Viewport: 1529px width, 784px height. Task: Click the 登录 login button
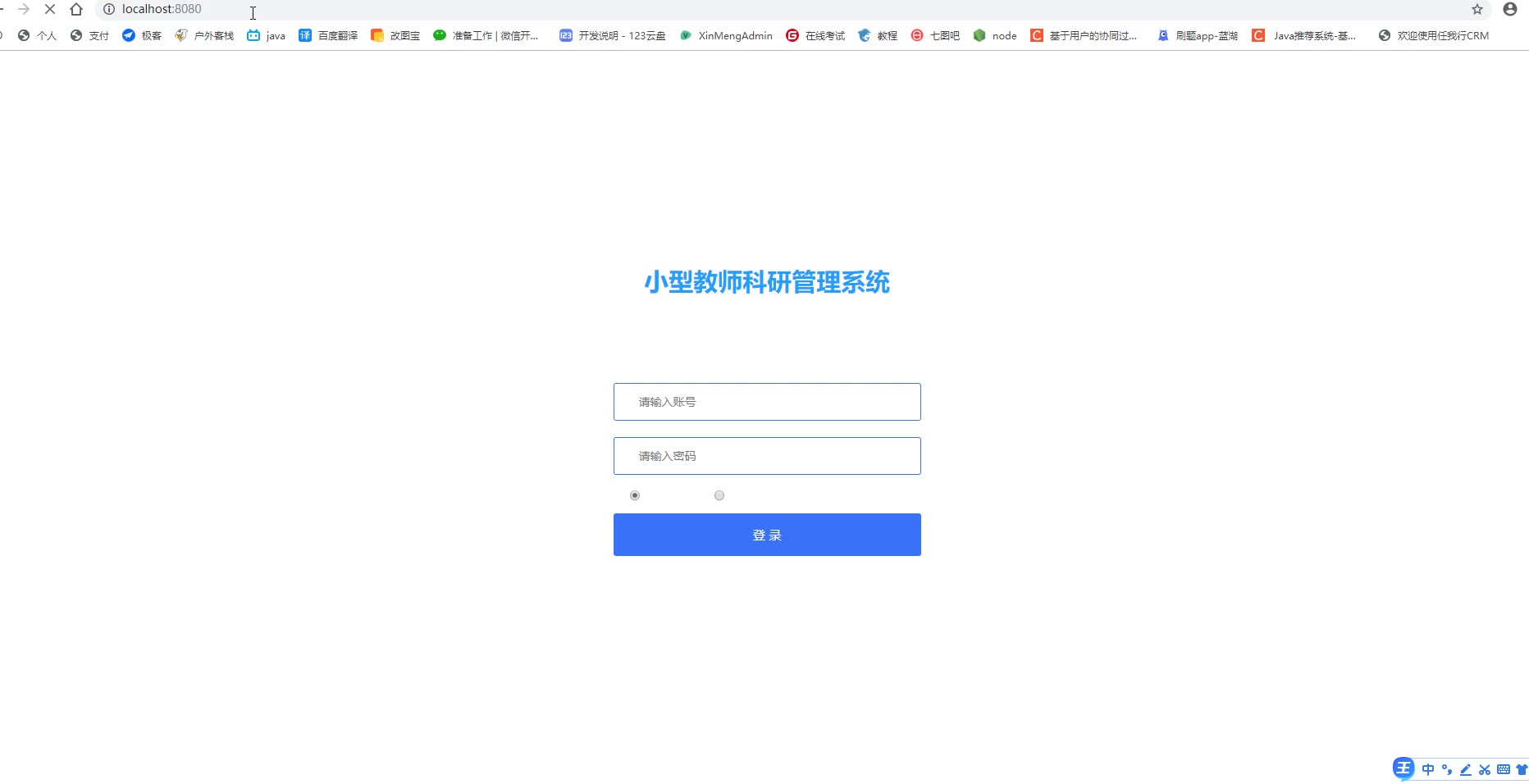[x=767, y=535]
